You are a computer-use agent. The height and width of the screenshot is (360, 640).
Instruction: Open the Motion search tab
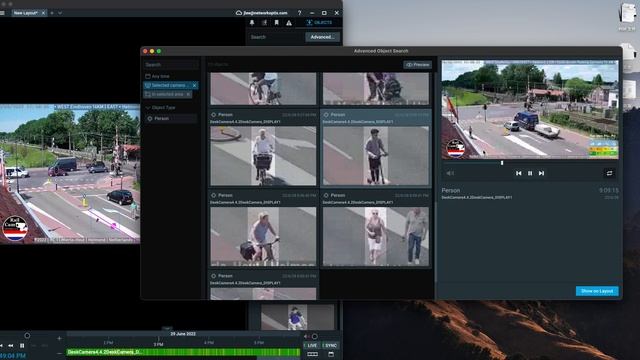[264, 23]
